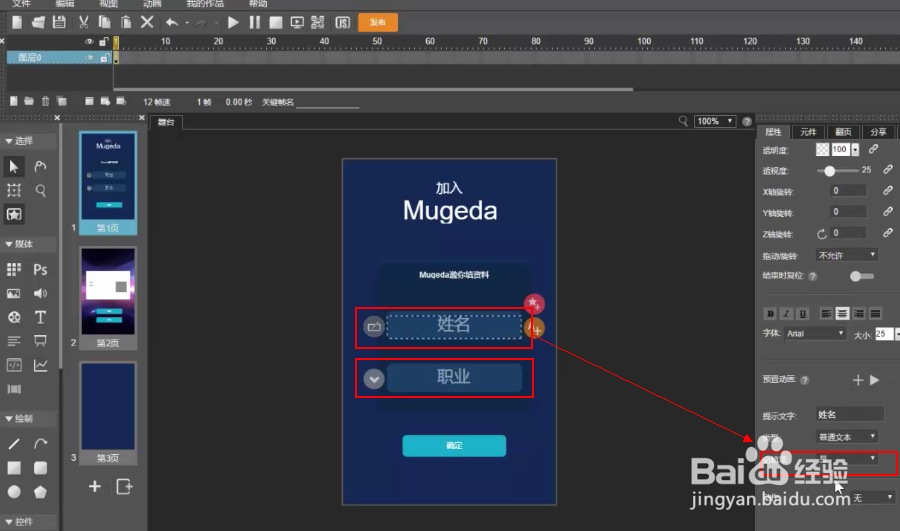The width and height of the screenshot is (900, 531).
Task: Switch to the 翻页 tab
Action: click(x=843, y=132)
